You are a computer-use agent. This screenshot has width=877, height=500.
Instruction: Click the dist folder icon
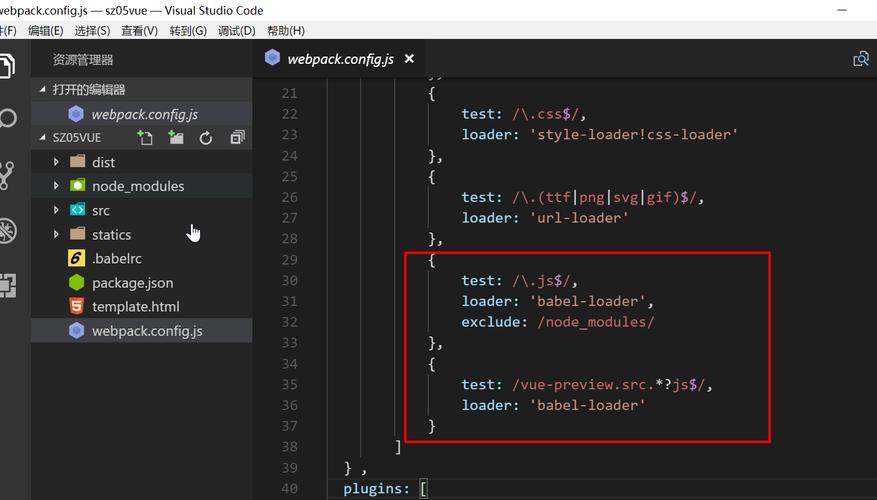78,162
